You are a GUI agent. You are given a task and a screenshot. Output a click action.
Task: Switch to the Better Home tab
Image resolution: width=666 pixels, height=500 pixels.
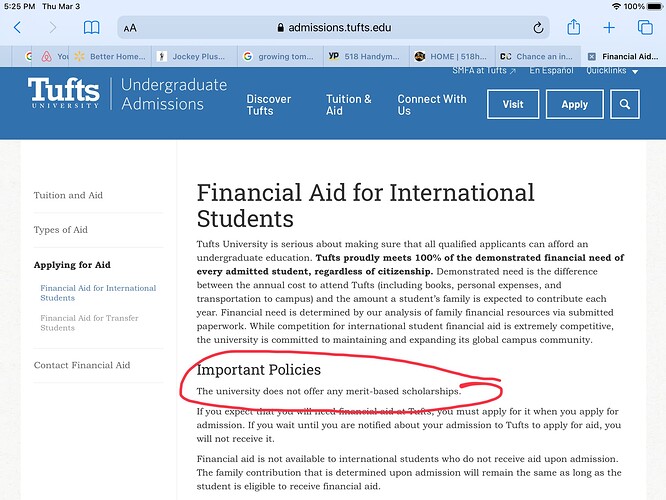click(110, 56)
